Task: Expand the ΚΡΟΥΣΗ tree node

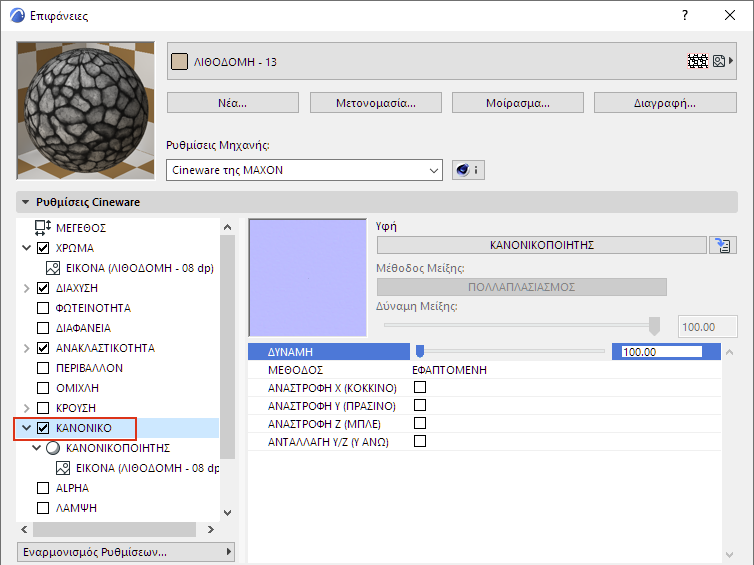Action: click(26, 408)
